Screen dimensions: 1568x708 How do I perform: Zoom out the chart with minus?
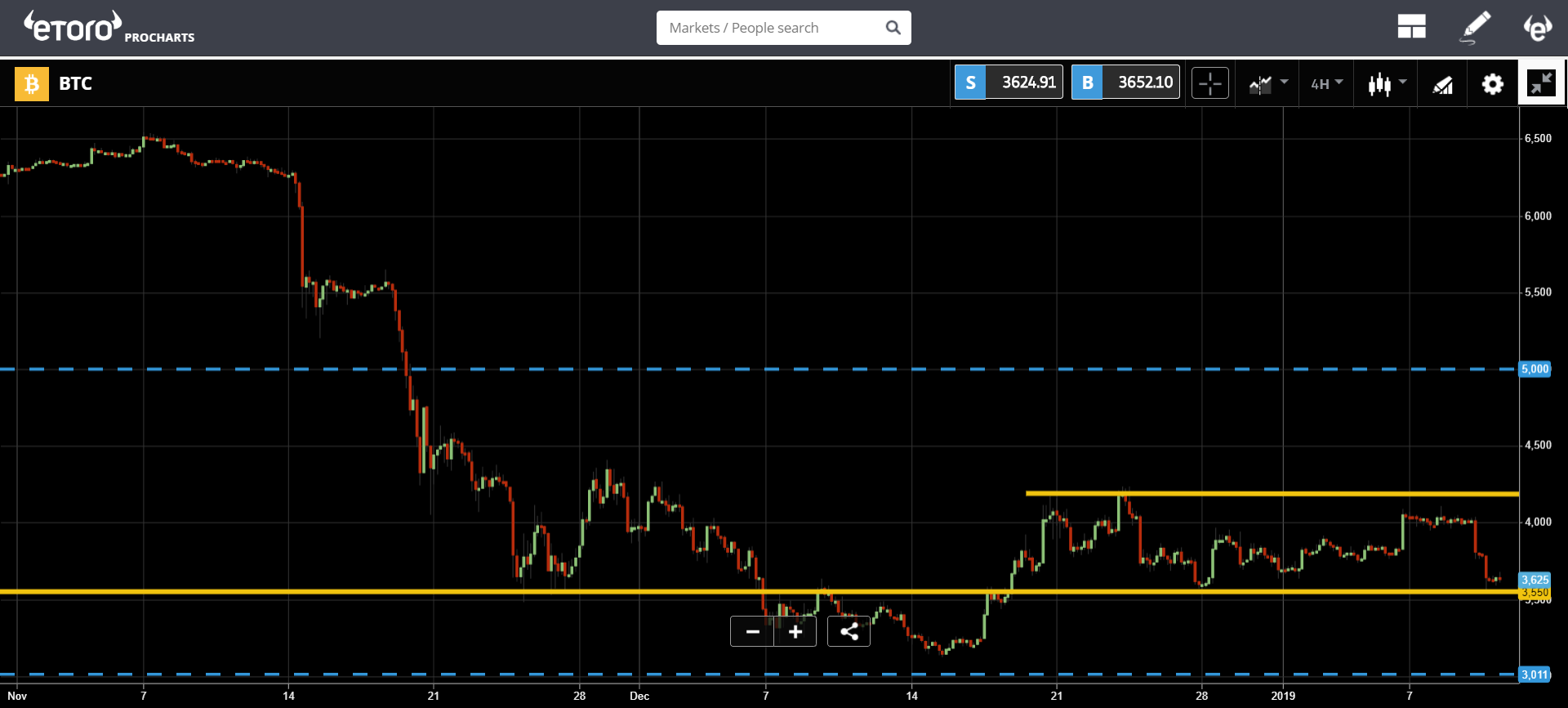pyautogui.click(x=753, y=631)
